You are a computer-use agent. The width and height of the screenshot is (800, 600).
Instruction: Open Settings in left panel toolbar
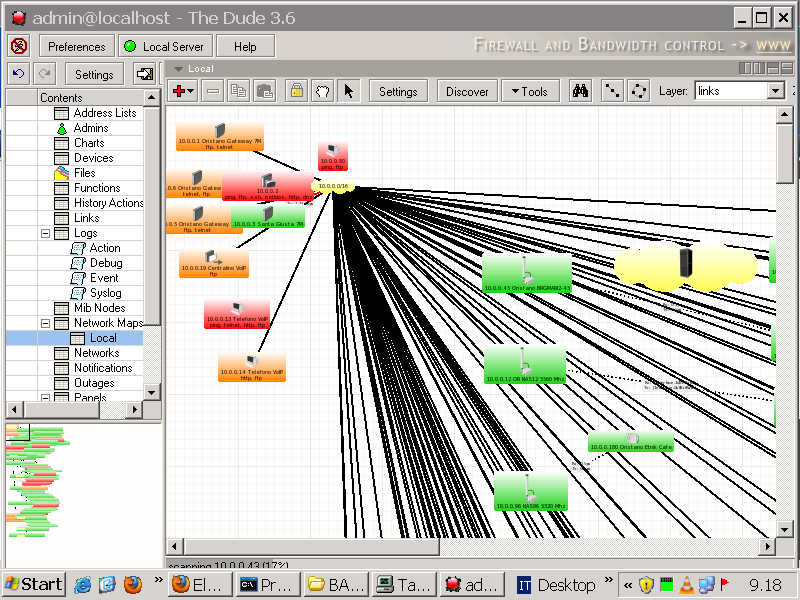tap(94, 74)
